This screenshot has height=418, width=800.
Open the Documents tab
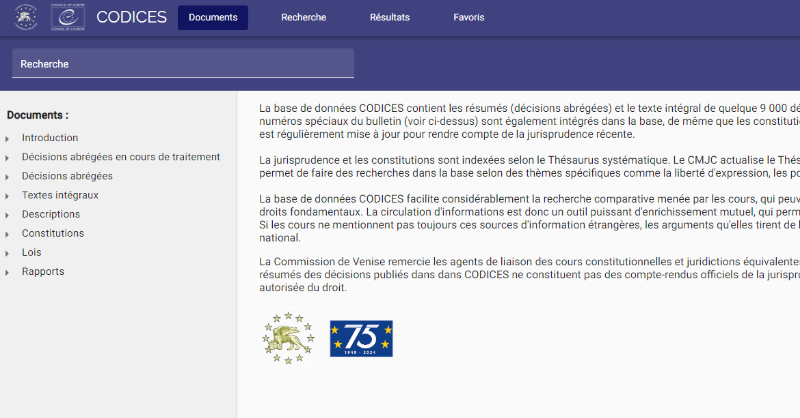pos(213,17)
